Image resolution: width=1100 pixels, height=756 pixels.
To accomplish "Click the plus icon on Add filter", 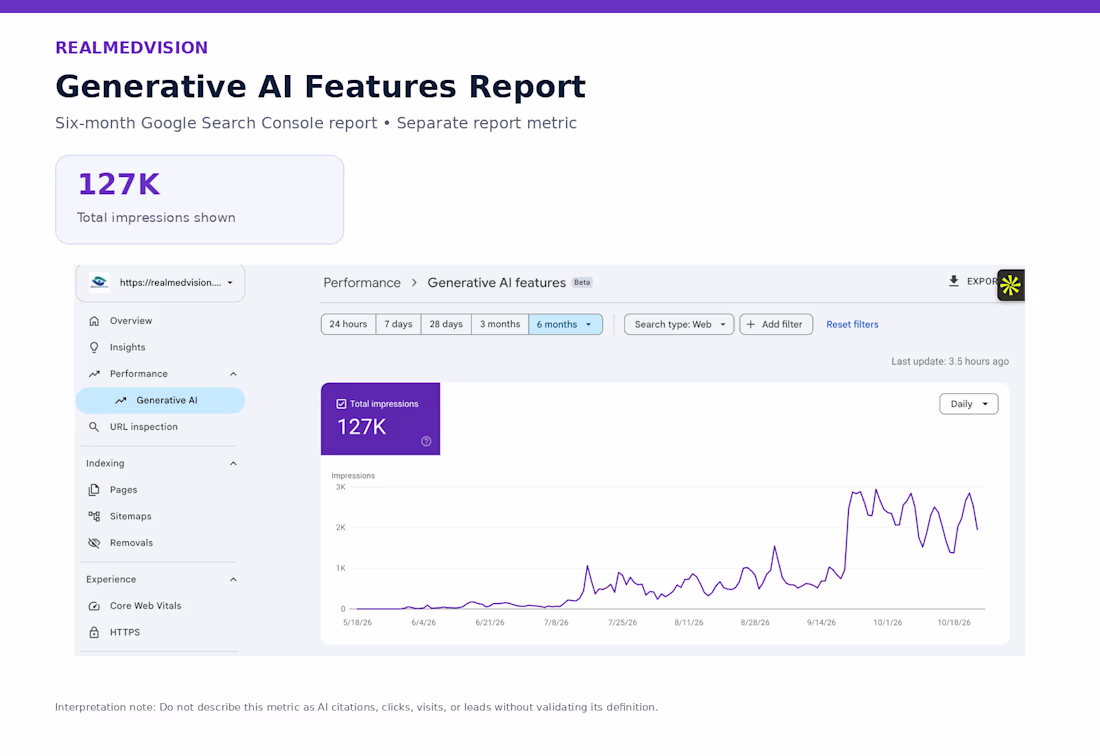I will [x=751, y=324].
